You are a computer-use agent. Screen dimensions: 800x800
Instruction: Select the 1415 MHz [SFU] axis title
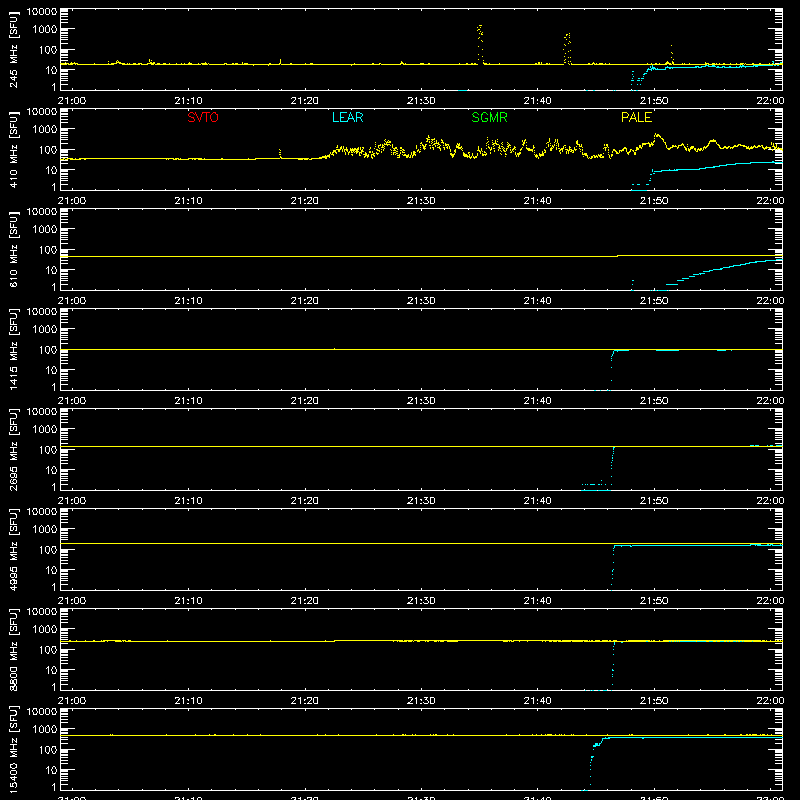(14, 349)
